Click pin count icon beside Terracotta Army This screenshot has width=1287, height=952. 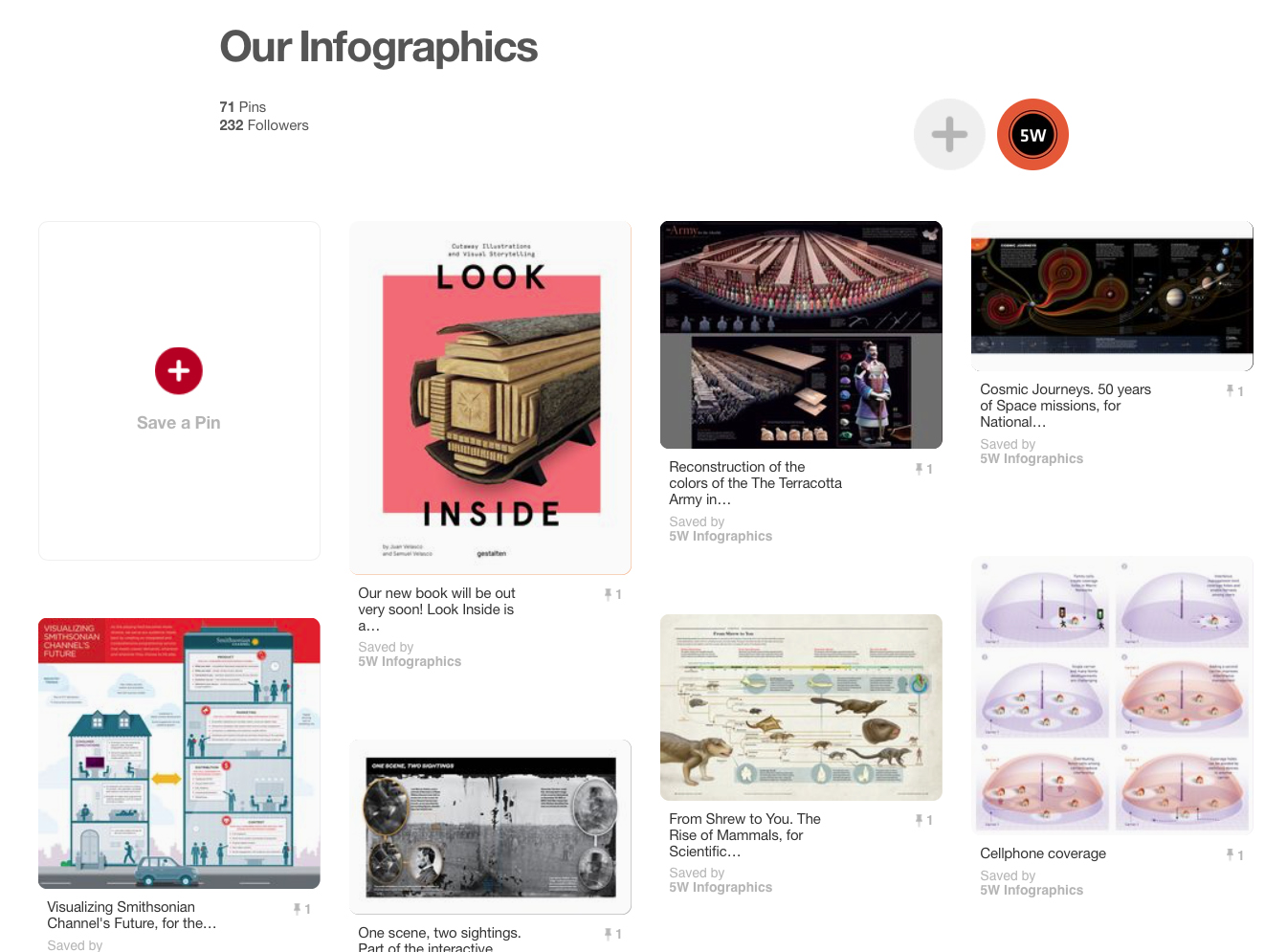click(923, 469)
